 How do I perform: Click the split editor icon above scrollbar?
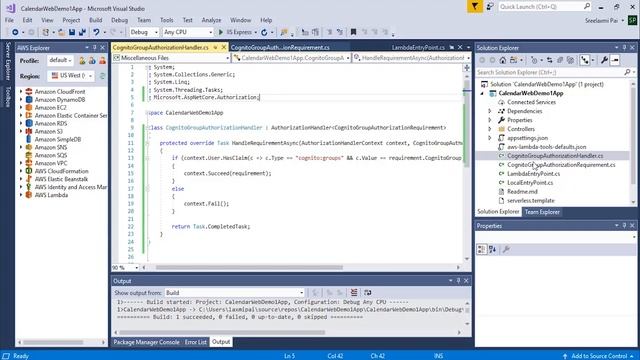click(467, 68)
